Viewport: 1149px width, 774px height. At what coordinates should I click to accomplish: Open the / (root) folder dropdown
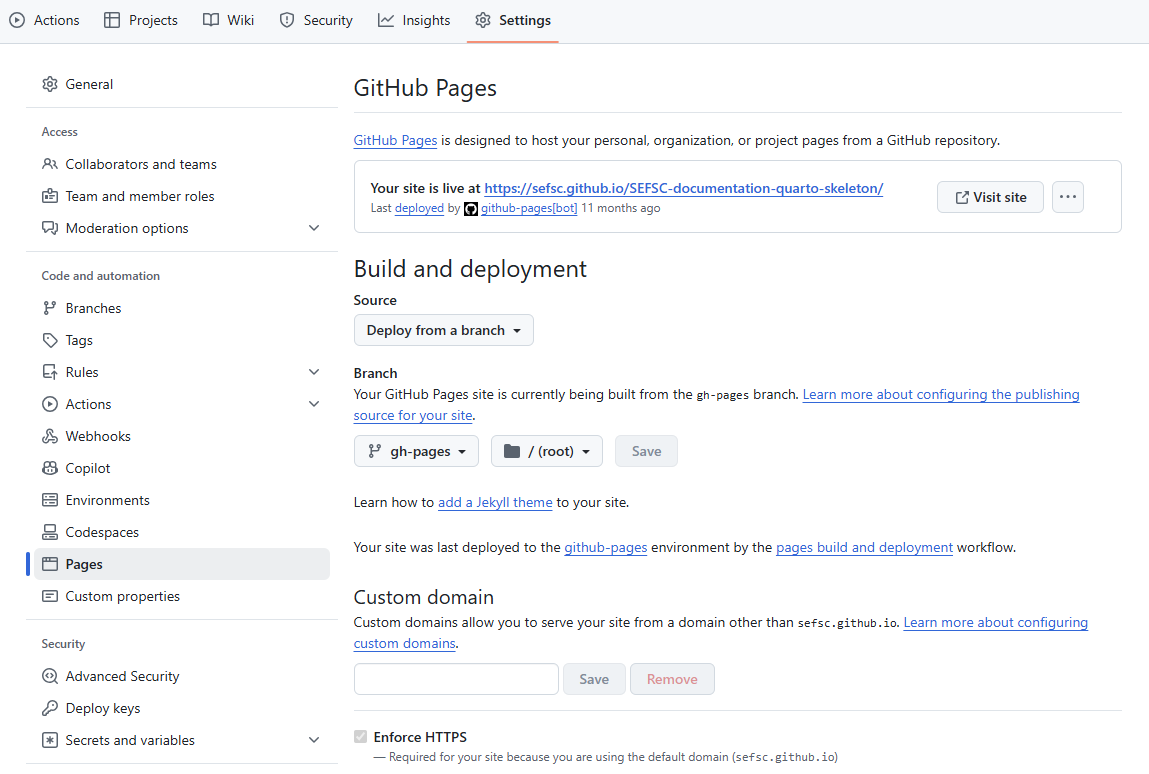click(x=546, y=452)
